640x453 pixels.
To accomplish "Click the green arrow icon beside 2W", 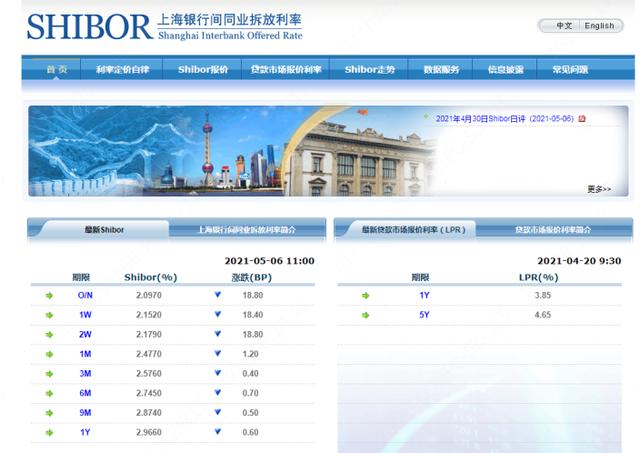I will click(48, 334).
